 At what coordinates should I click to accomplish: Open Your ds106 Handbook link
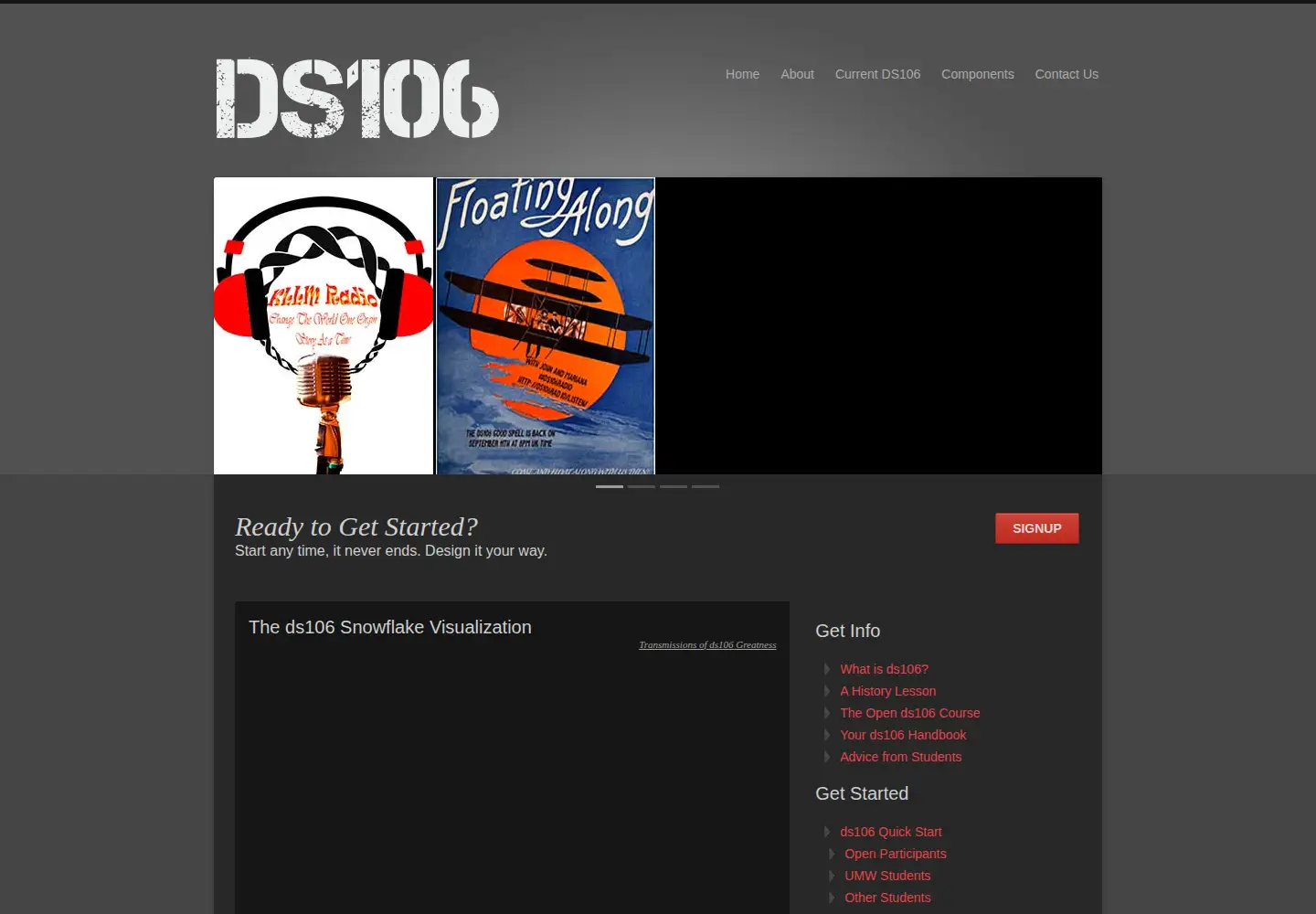[903, 735]
